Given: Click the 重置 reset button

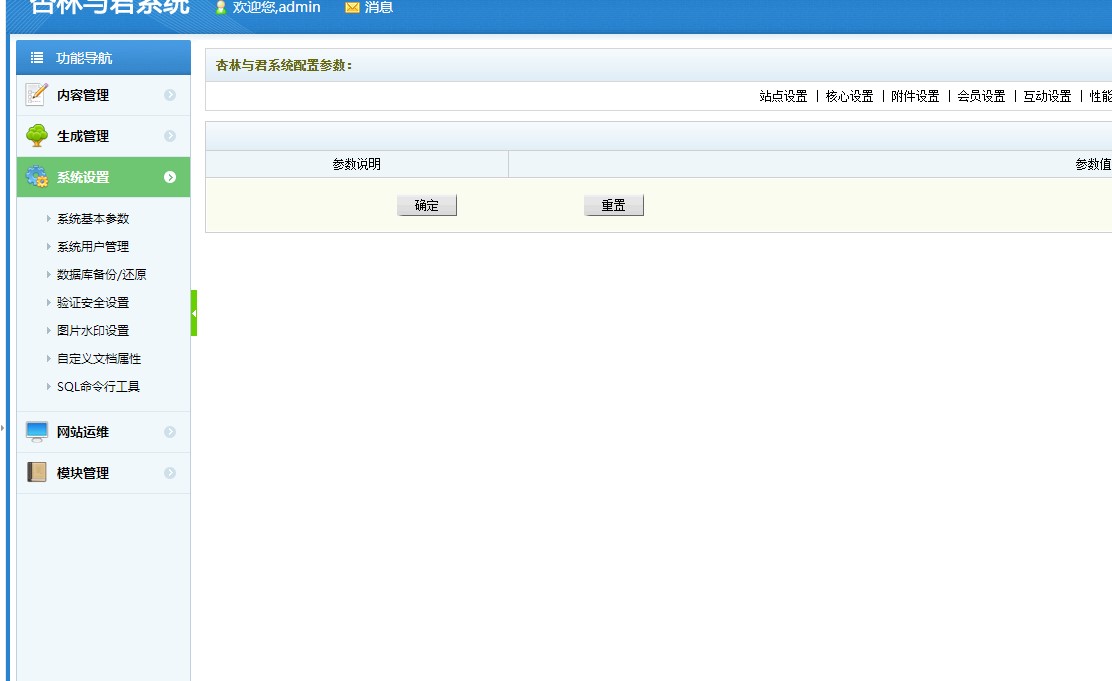Looking at the screenshot, I should (613, 204).
